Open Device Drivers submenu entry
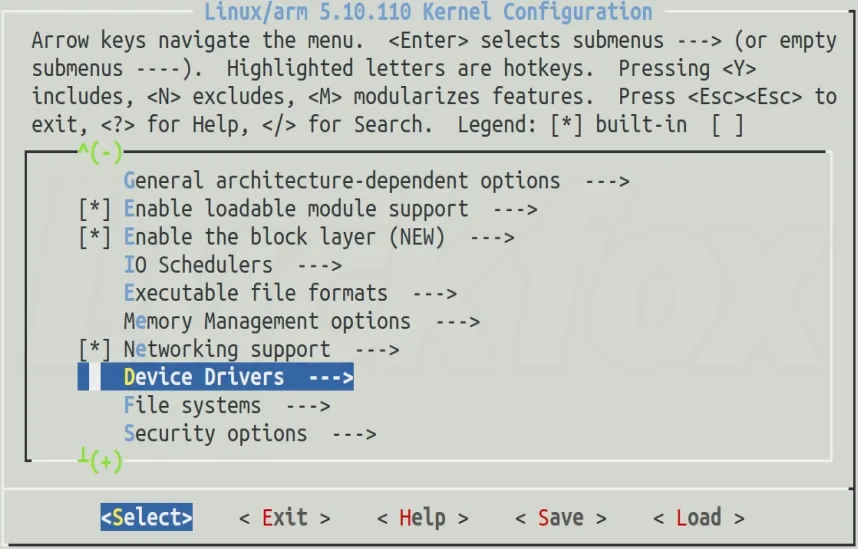This screenshot has height=549, width=858. 216,377
